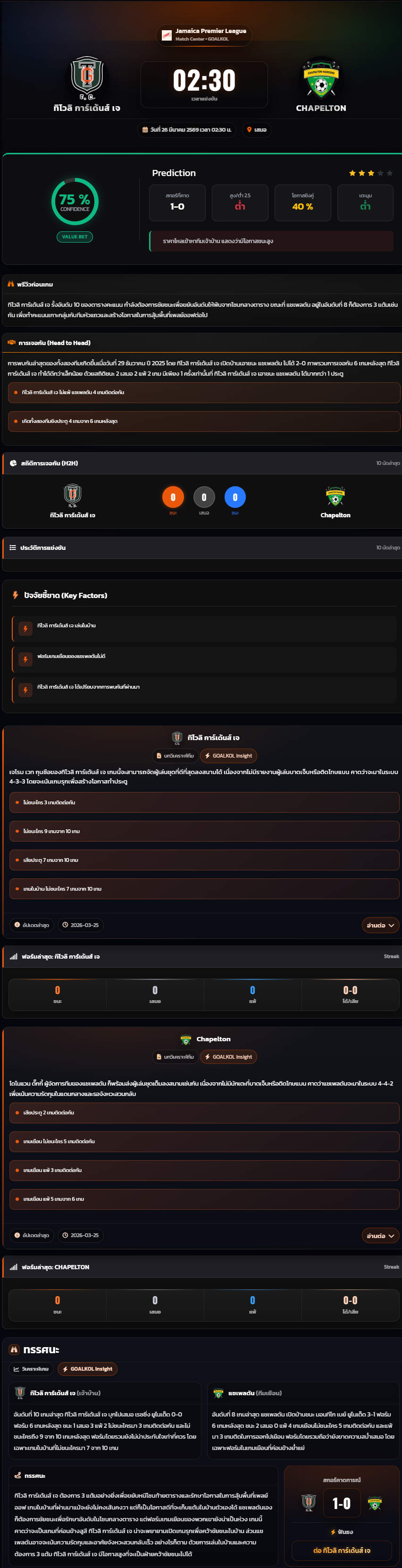Click the binoculars icon beside พรีวิวก่อนเกม

tap(10, 284)
